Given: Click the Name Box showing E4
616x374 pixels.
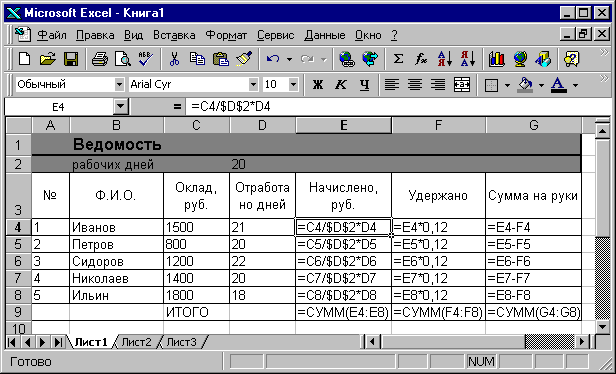Looking at the screenshot, I should [x=59, y=106].
